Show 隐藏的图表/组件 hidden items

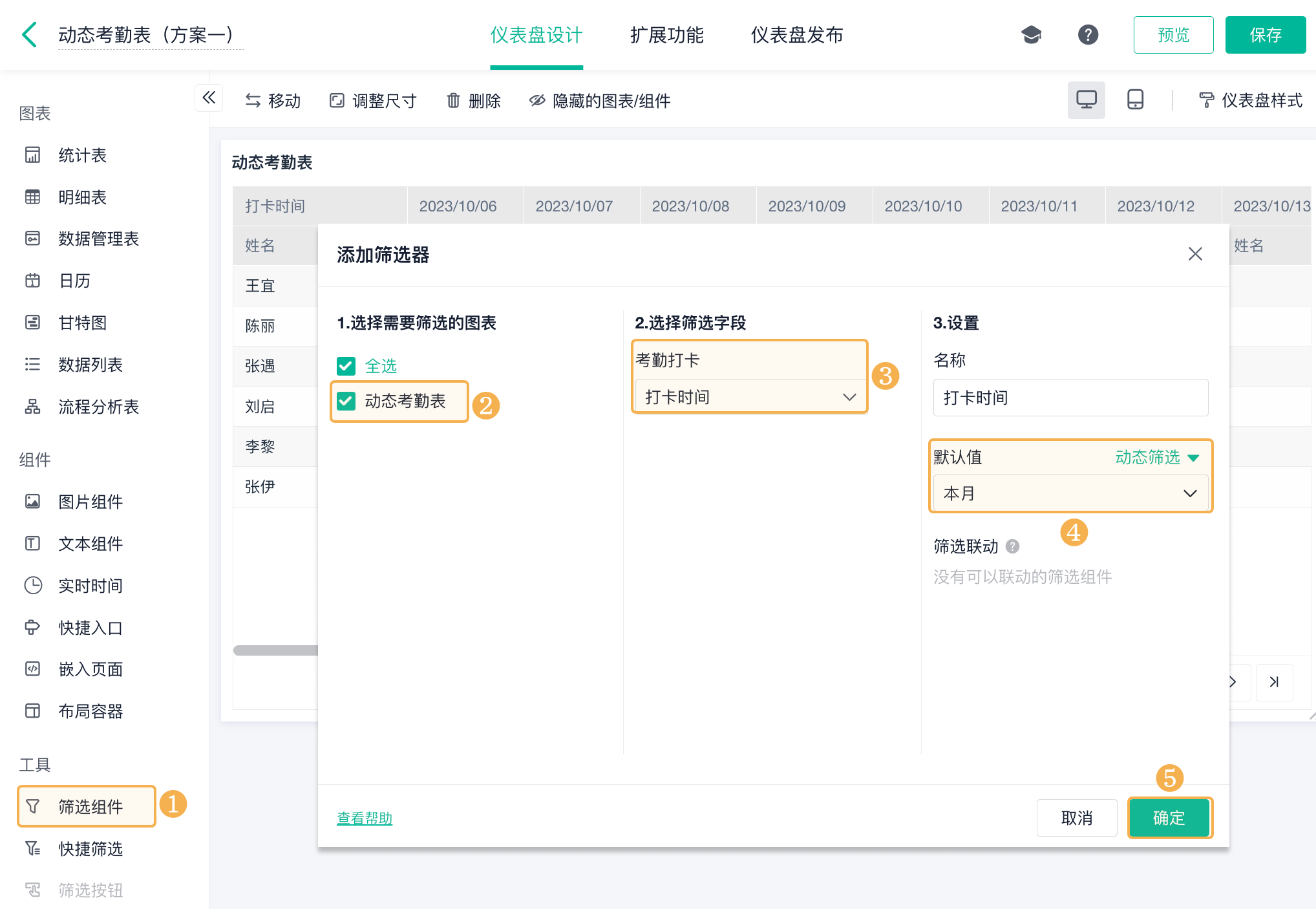tap(600, 101)
